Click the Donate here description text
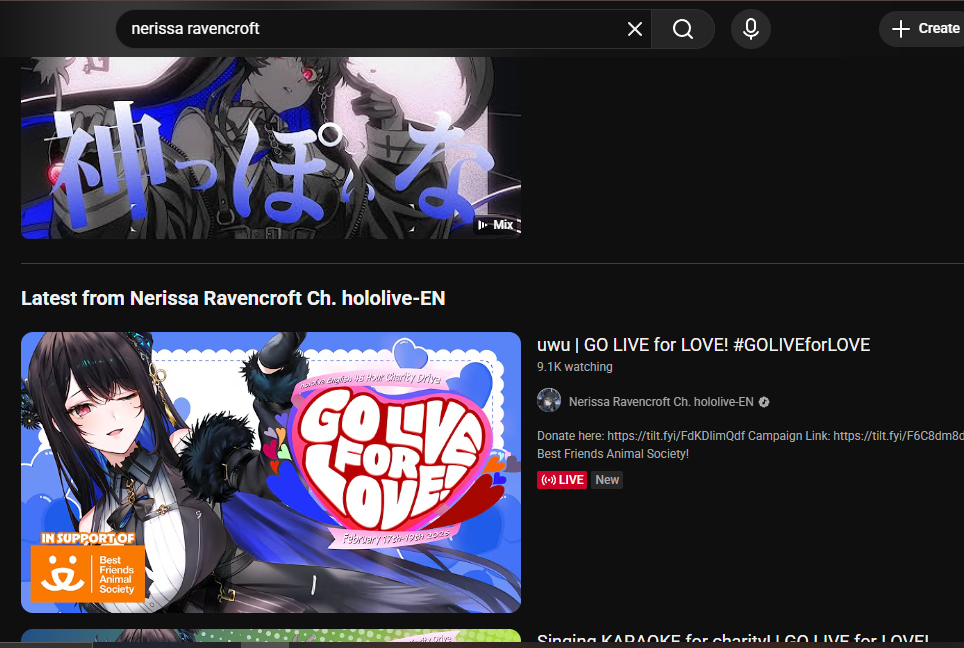The image size is (964, 648). [750, 436]
